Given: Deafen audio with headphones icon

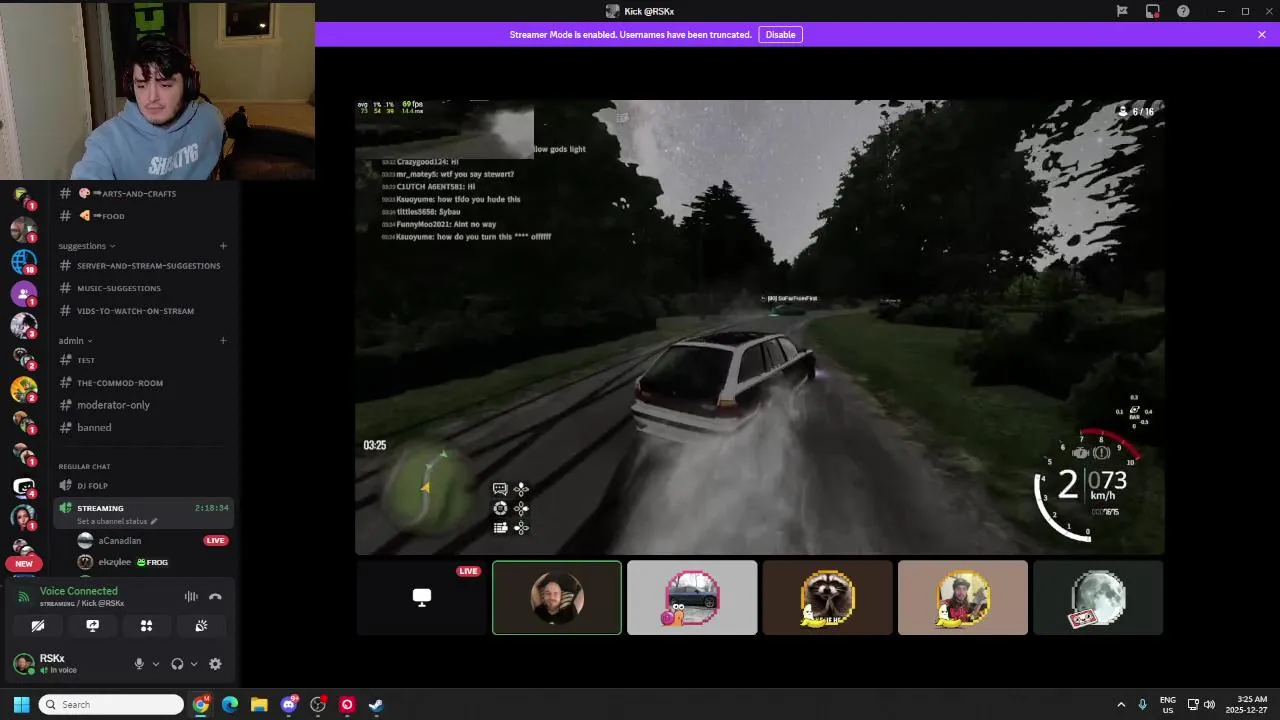Looking at the screenshot, I should [x=177, y=664].
